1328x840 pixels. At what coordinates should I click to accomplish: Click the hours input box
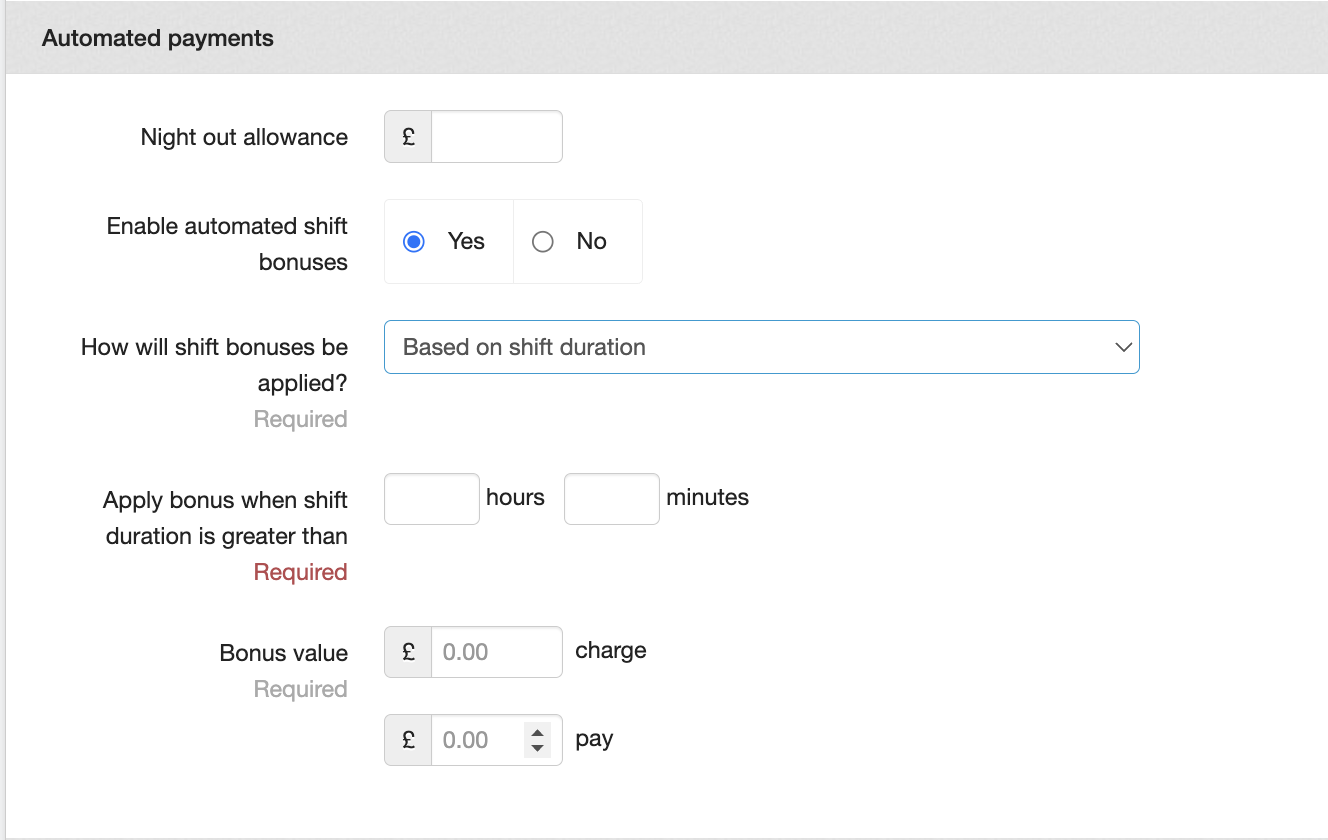(432, 499)
